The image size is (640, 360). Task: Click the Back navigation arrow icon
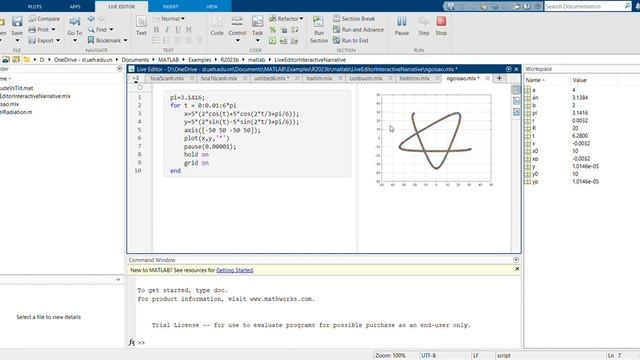91,19
